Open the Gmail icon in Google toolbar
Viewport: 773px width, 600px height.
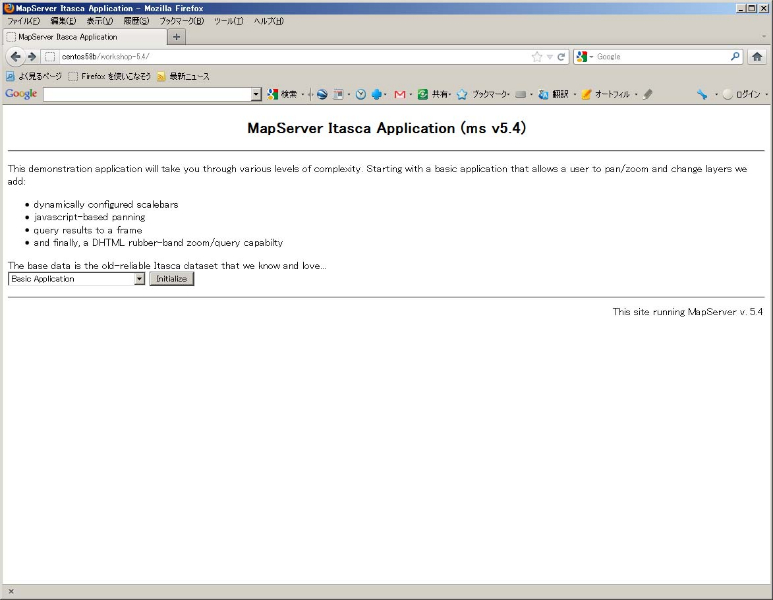tap(400, 95)
